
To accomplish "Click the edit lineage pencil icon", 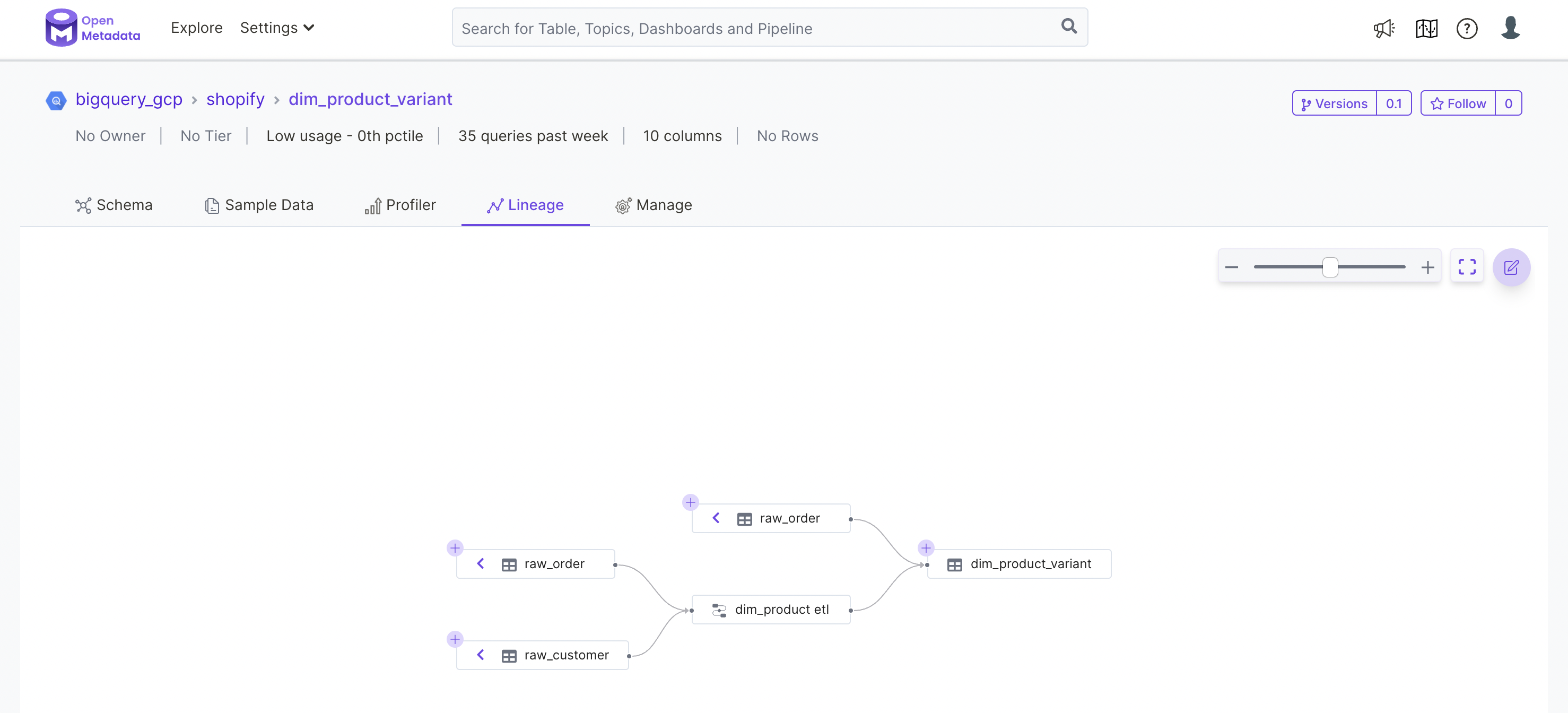I will click(x=1511, y=267).
